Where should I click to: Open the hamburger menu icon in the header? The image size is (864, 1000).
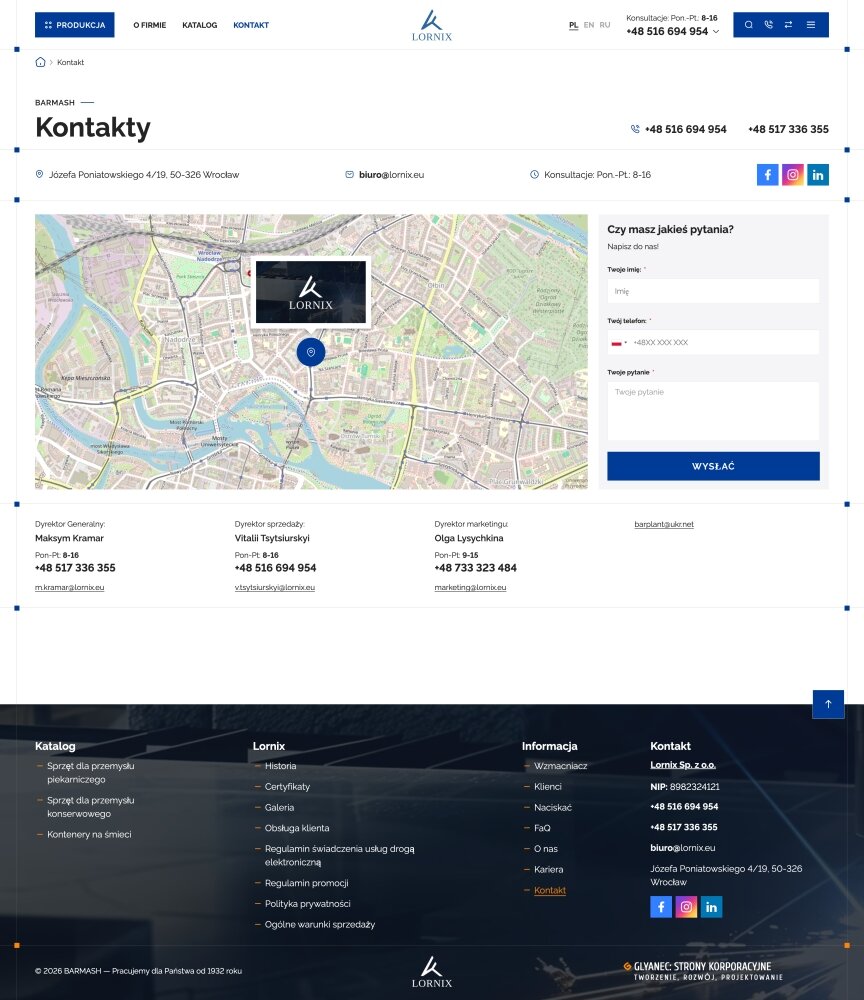click(811, 25)
